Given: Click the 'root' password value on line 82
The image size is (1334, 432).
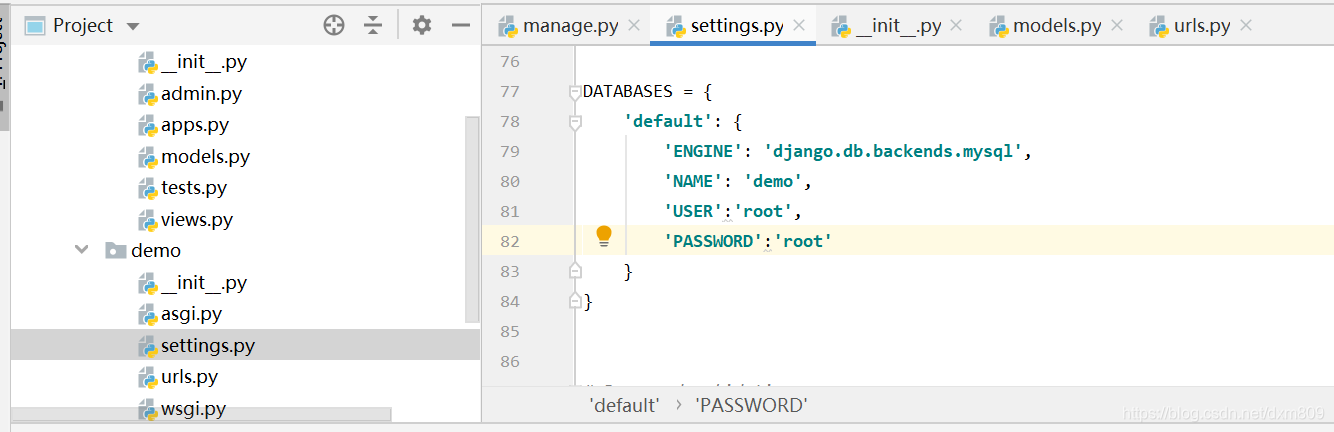Looking at the screenshot, I should pyautogui.click(x=803, y=241).
